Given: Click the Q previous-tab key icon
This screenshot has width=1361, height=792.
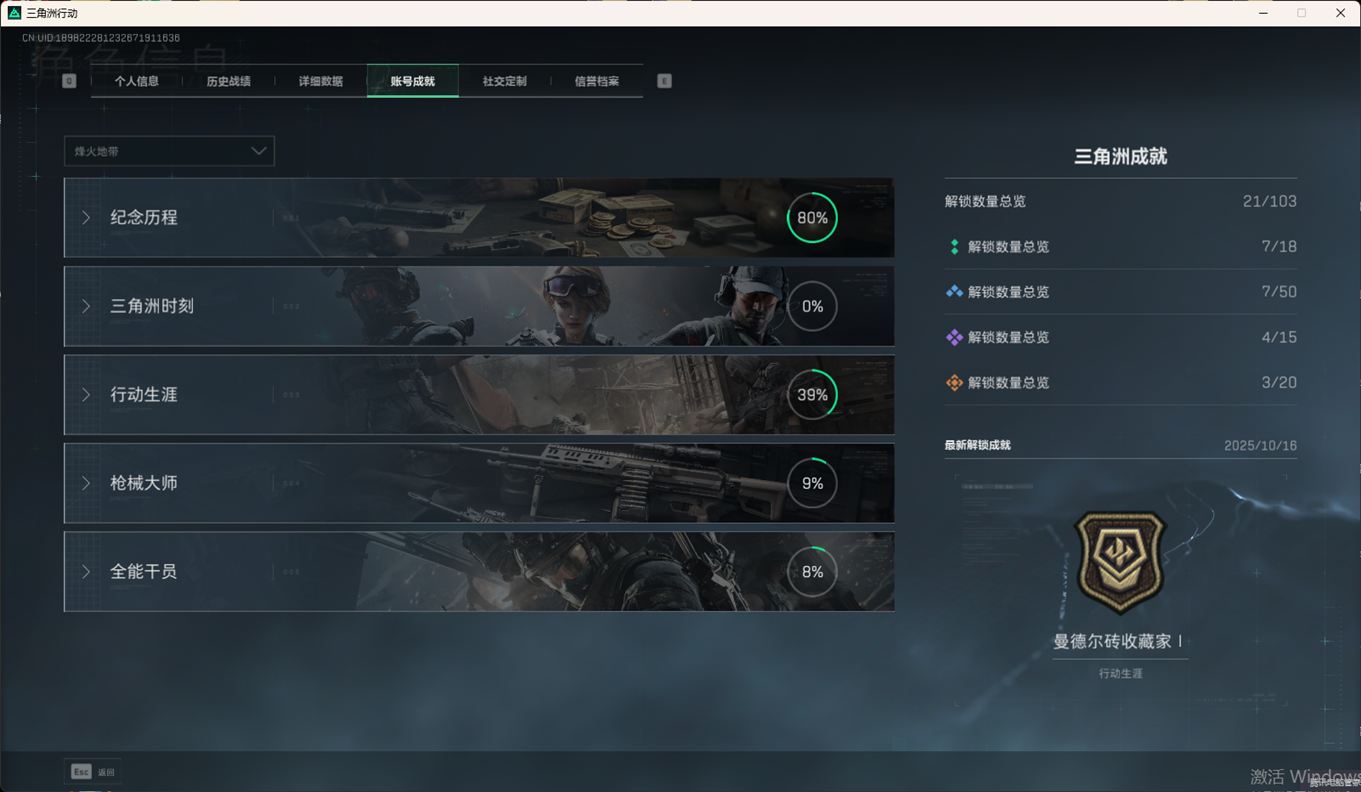Looking at the screenshot, I should (69, 81).
